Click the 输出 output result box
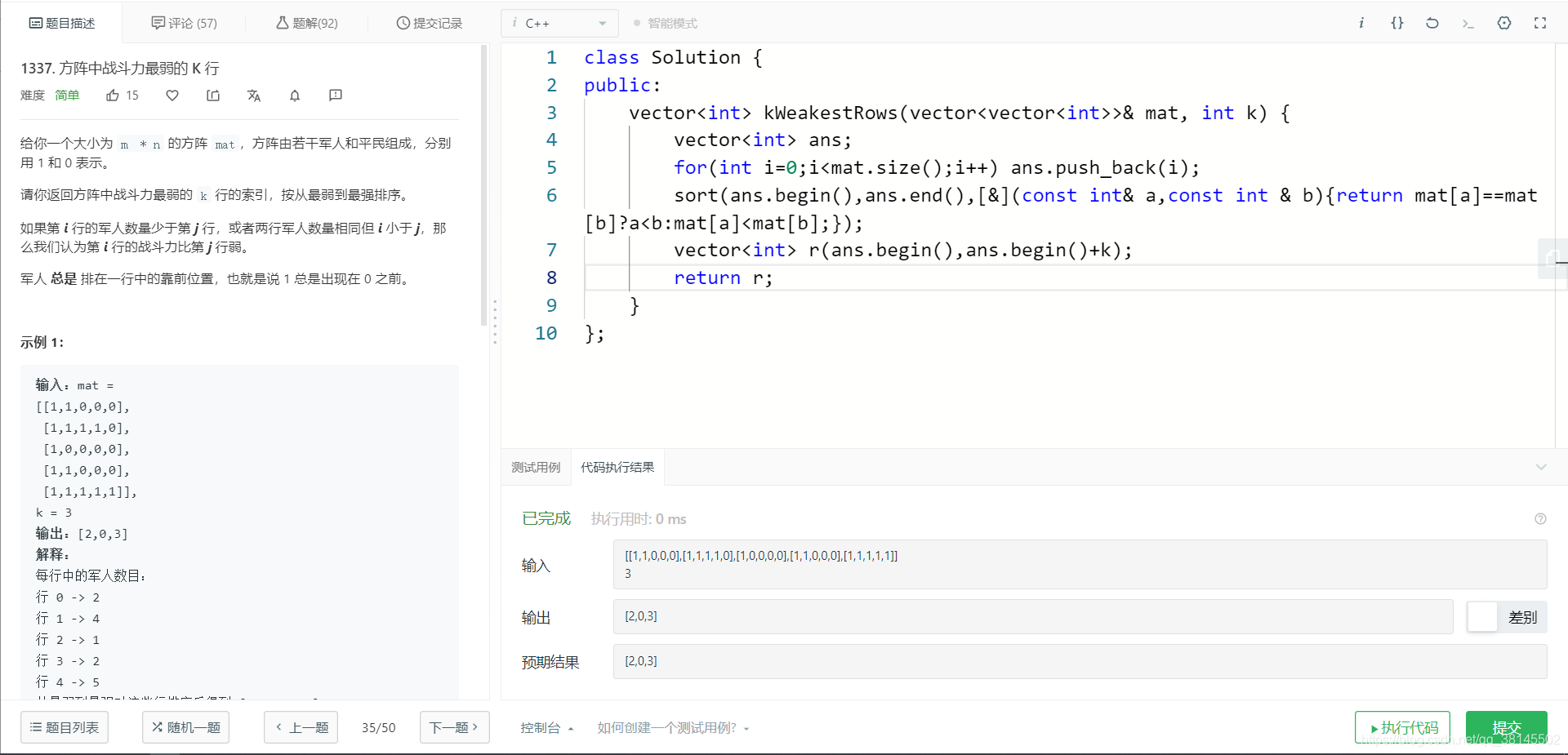 1033,616
